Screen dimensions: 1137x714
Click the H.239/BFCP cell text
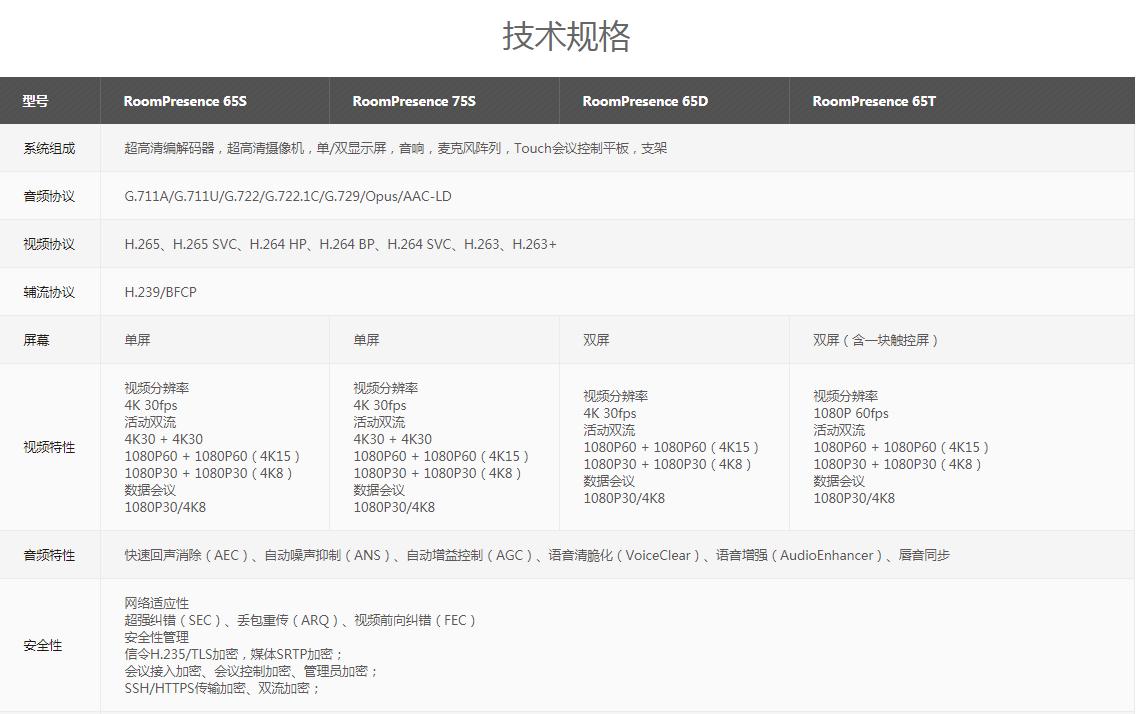pyautogui.click(x=161, y=293)
